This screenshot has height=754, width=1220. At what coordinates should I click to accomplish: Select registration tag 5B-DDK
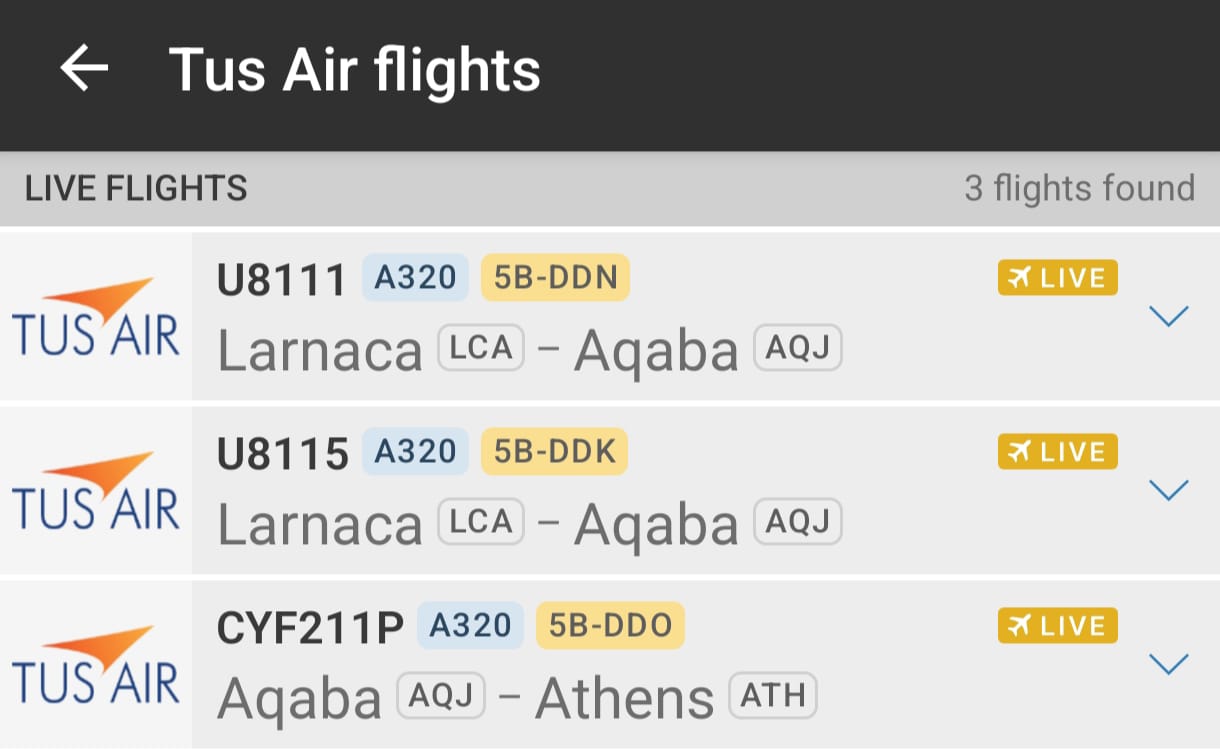coord(555,452)
